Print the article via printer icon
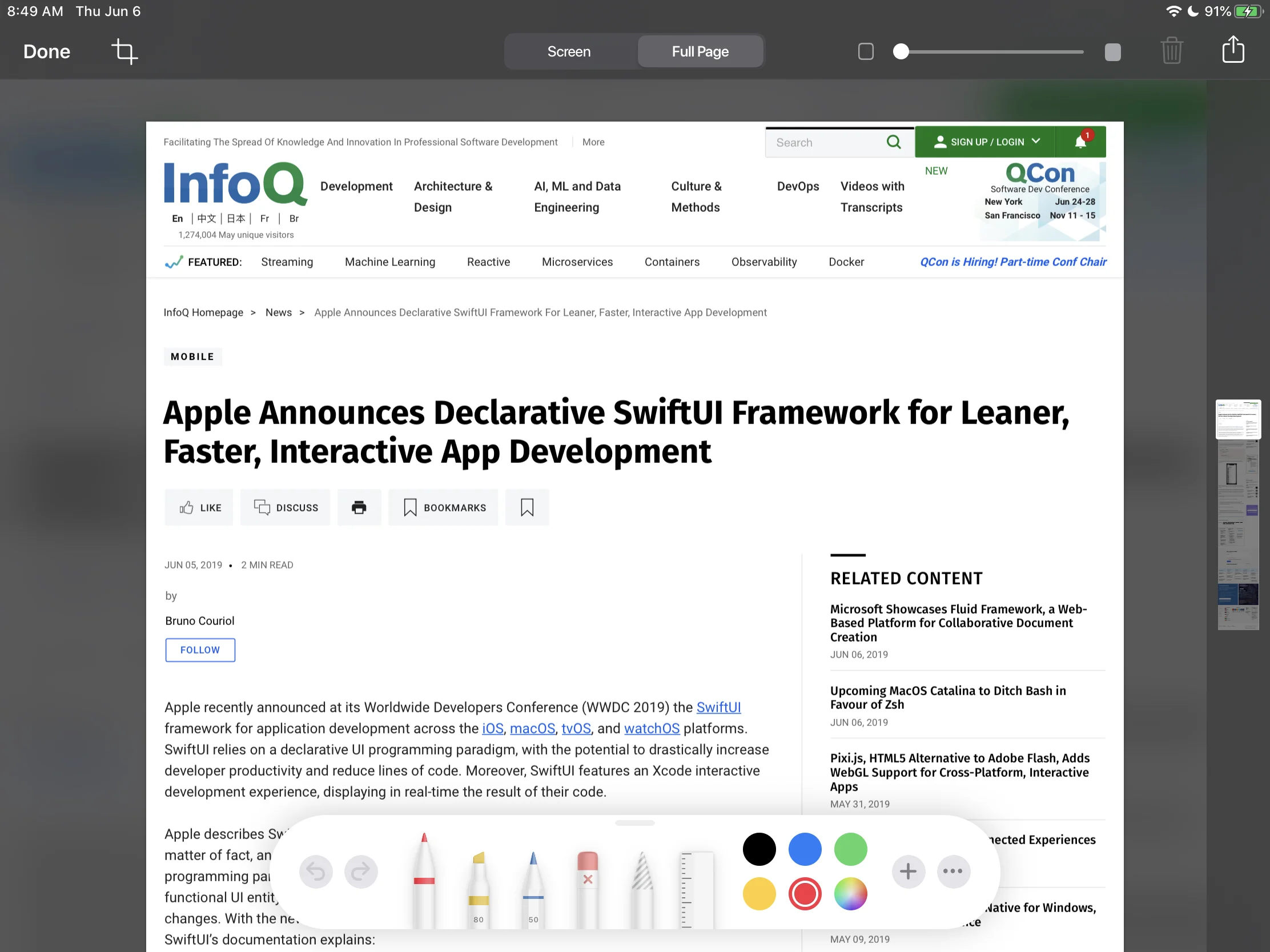Screen dimensions: 1270x952 (x=359, y=507)
